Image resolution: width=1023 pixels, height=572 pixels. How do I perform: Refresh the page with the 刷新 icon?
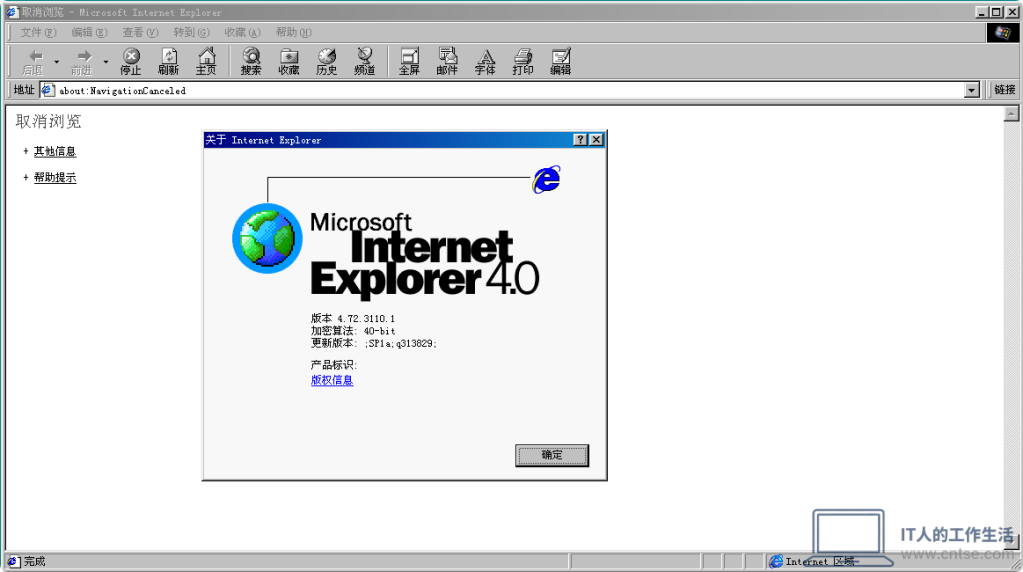coord(168,62)
